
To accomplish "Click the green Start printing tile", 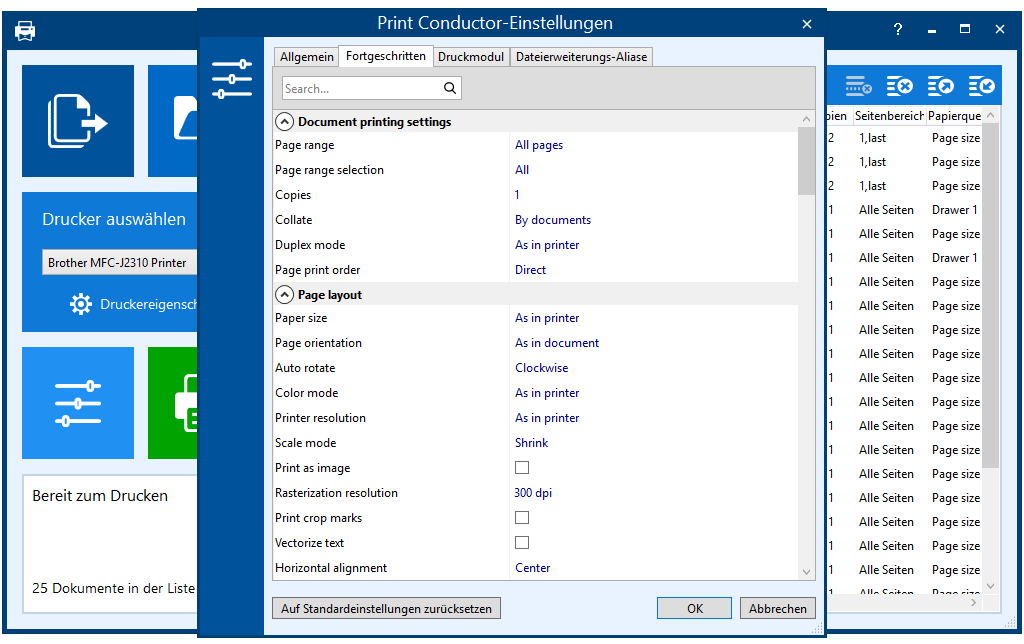I will 173,403.
